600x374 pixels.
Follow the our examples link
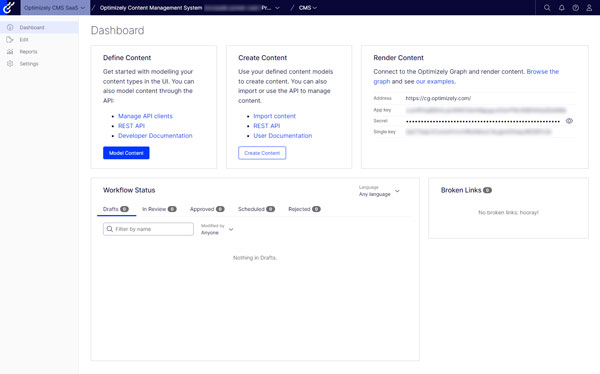[x=435, y=82]
